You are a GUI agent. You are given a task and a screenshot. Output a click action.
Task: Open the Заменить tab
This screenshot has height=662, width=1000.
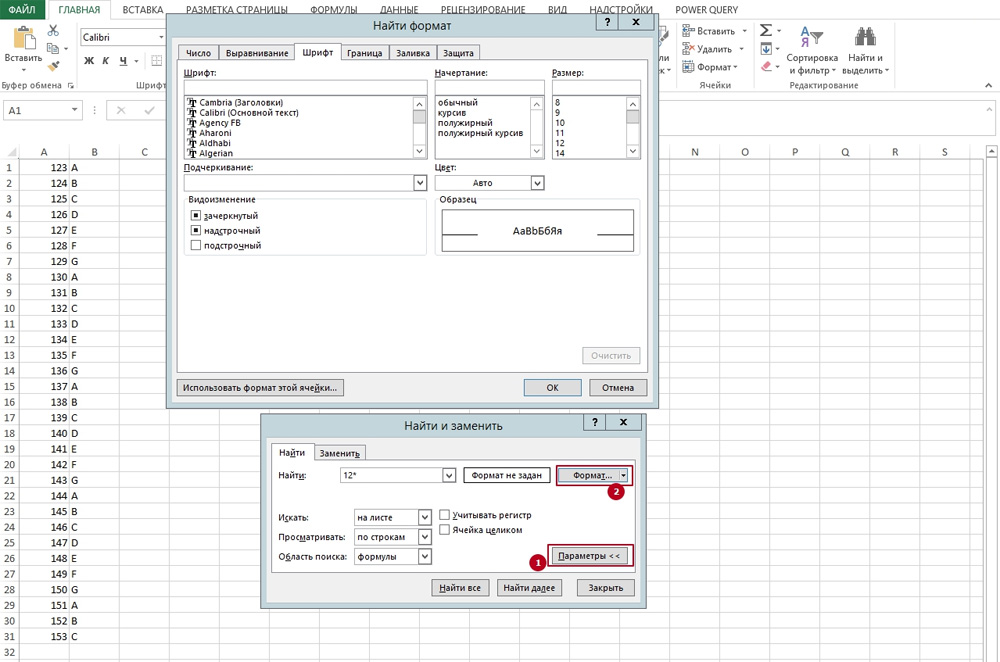click(340, 453)
